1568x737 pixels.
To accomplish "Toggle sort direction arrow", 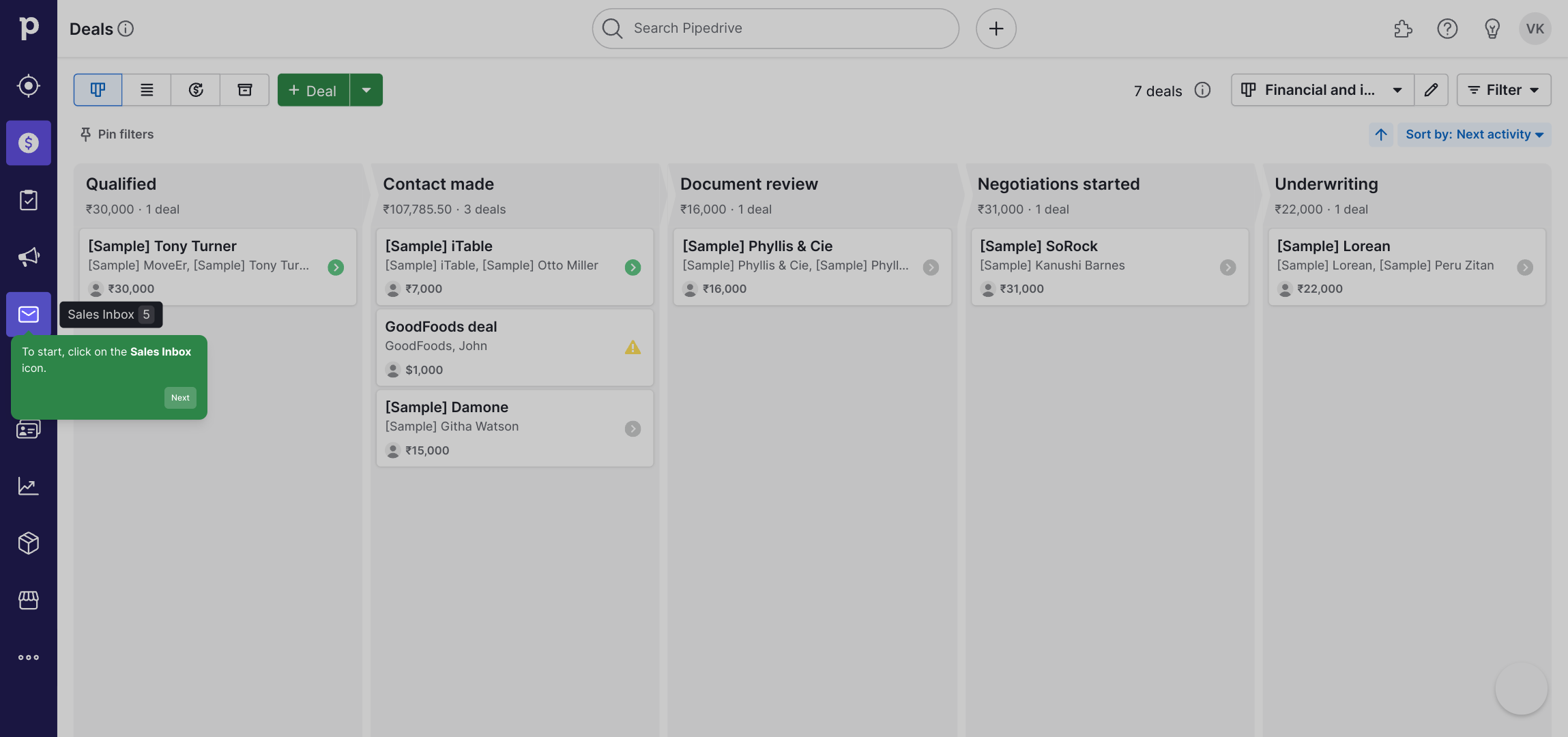I will click(1381, 134).
